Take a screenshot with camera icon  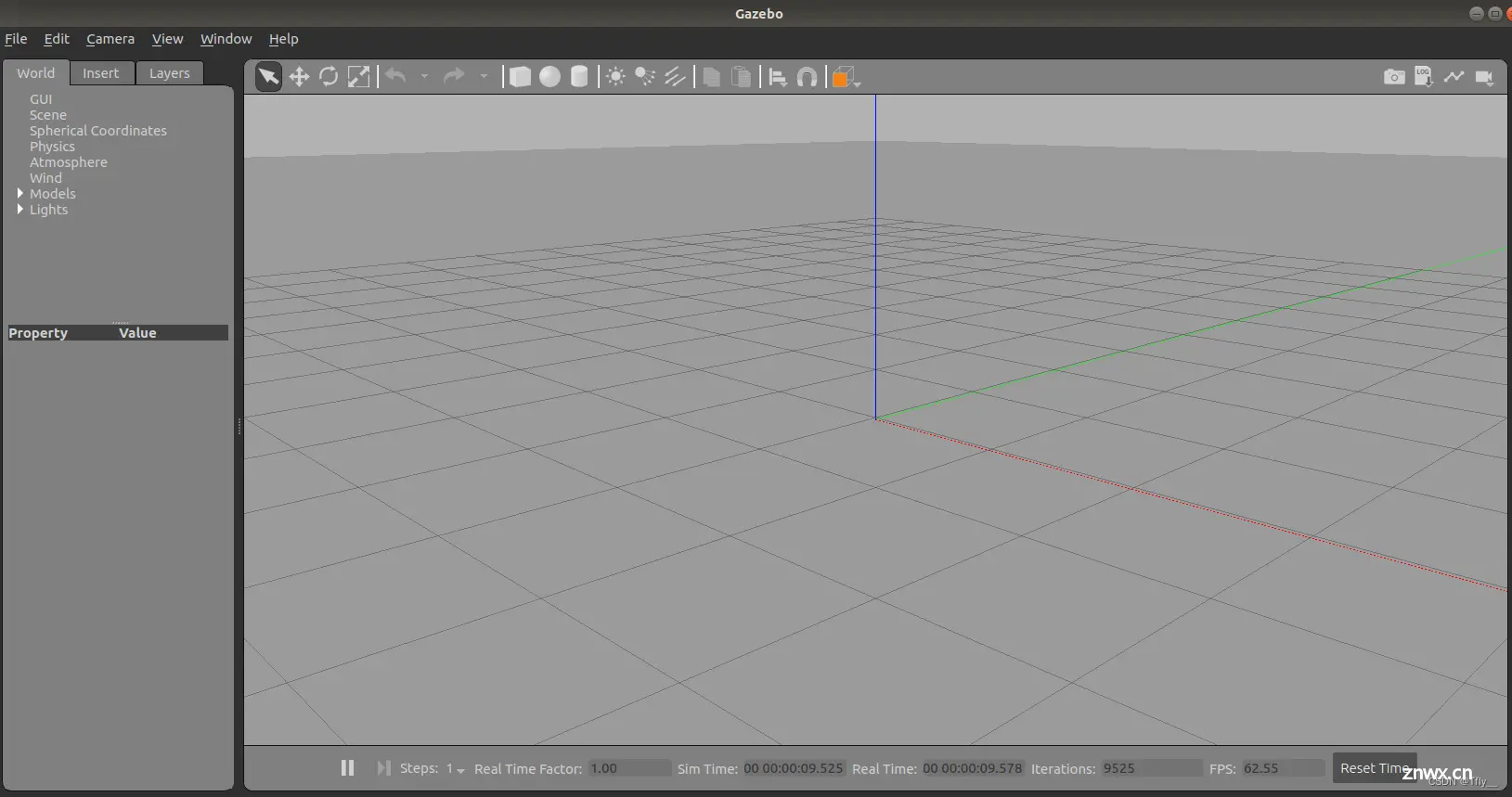[x=1394, y=77]
